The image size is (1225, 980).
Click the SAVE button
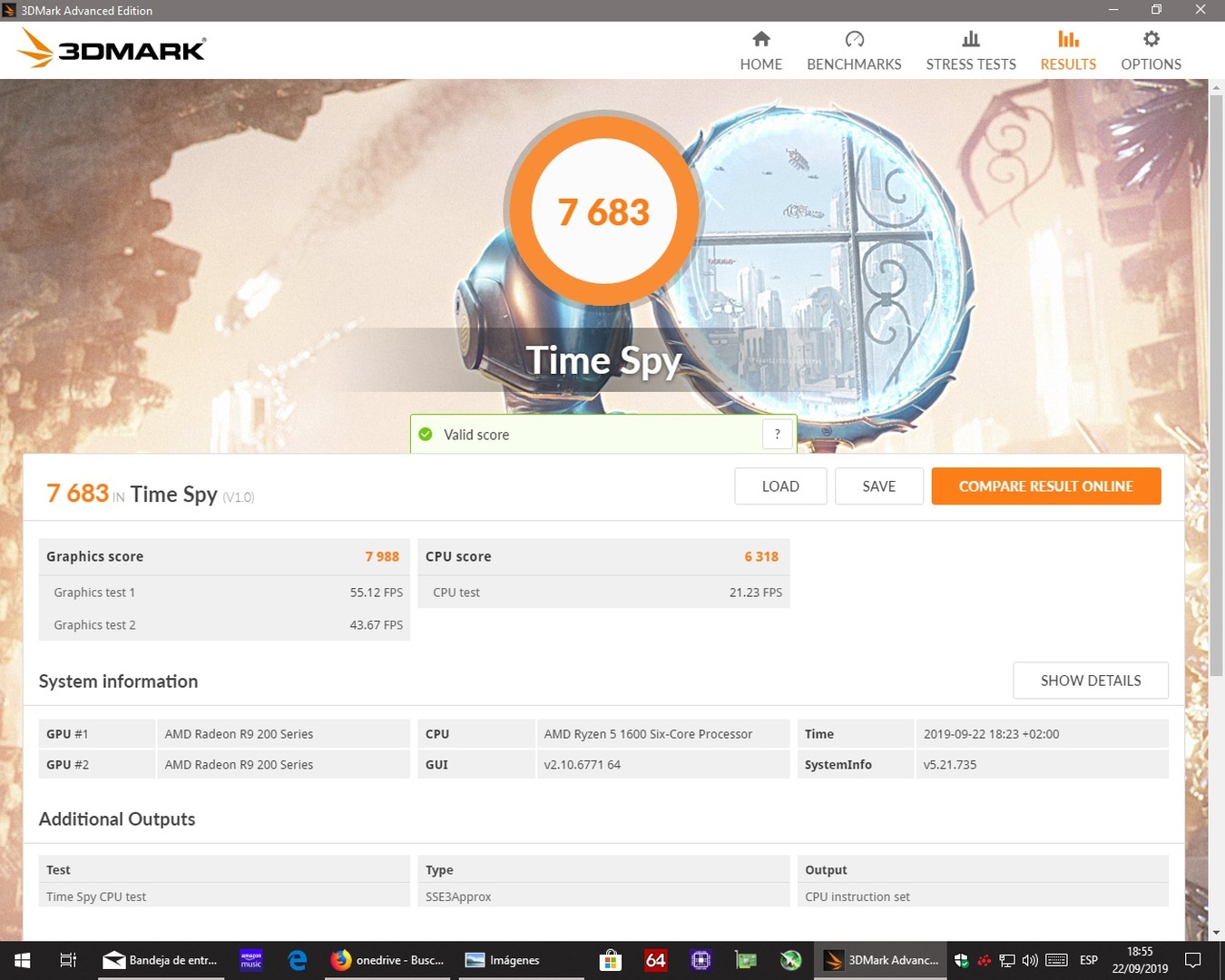point(878,486)
